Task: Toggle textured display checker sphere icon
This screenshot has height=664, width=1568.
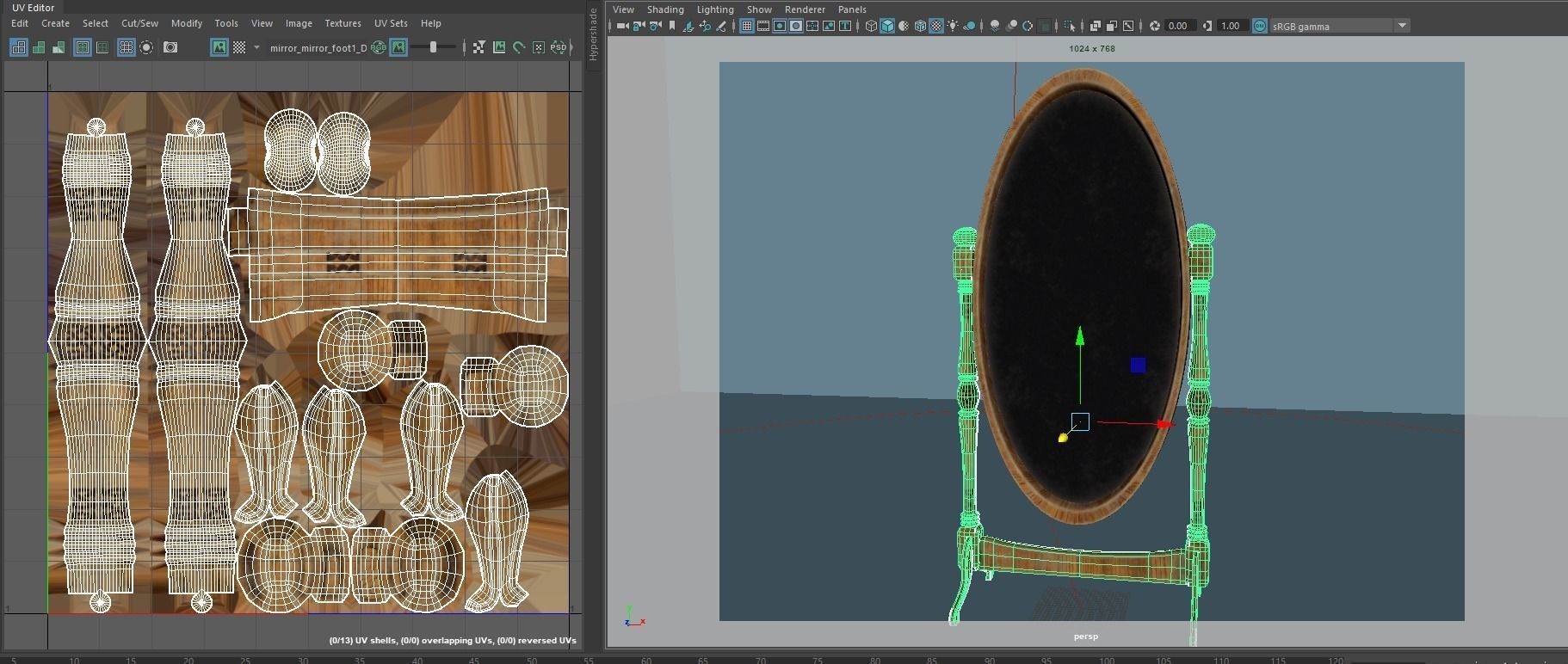Action: coord(936,26)
